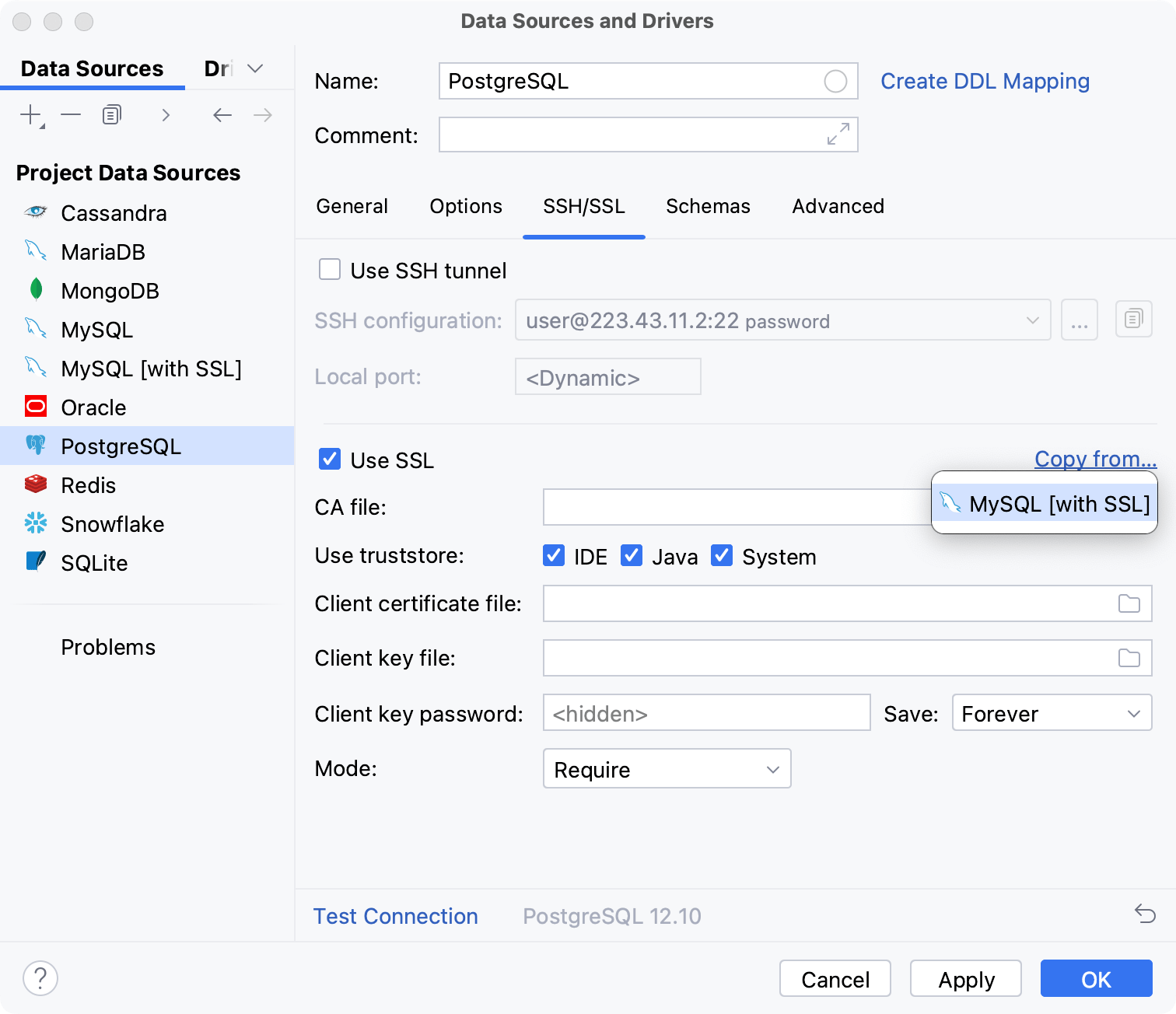This screenshot has height=1014, width=1176.
Task: Select the Snowflake data source icon
Action: coord(35,523)
